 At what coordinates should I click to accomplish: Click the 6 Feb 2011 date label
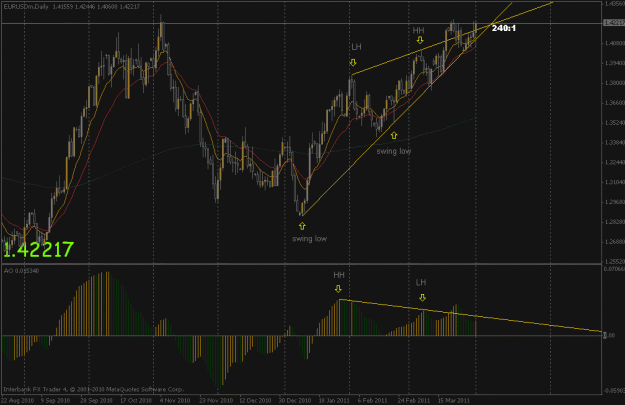[372, 400]
